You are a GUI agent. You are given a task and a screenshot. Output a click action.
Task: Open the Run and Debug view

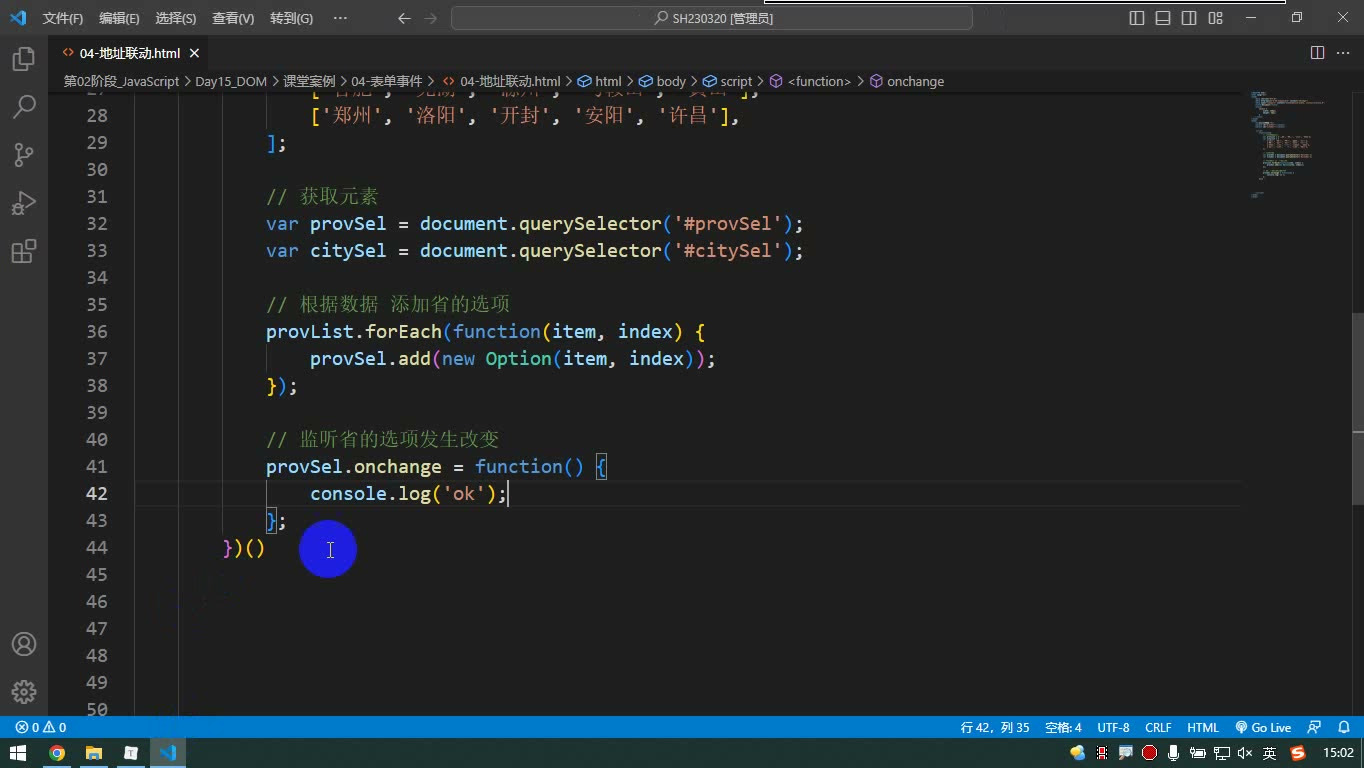pyautogui.click(x=24, y=203)
